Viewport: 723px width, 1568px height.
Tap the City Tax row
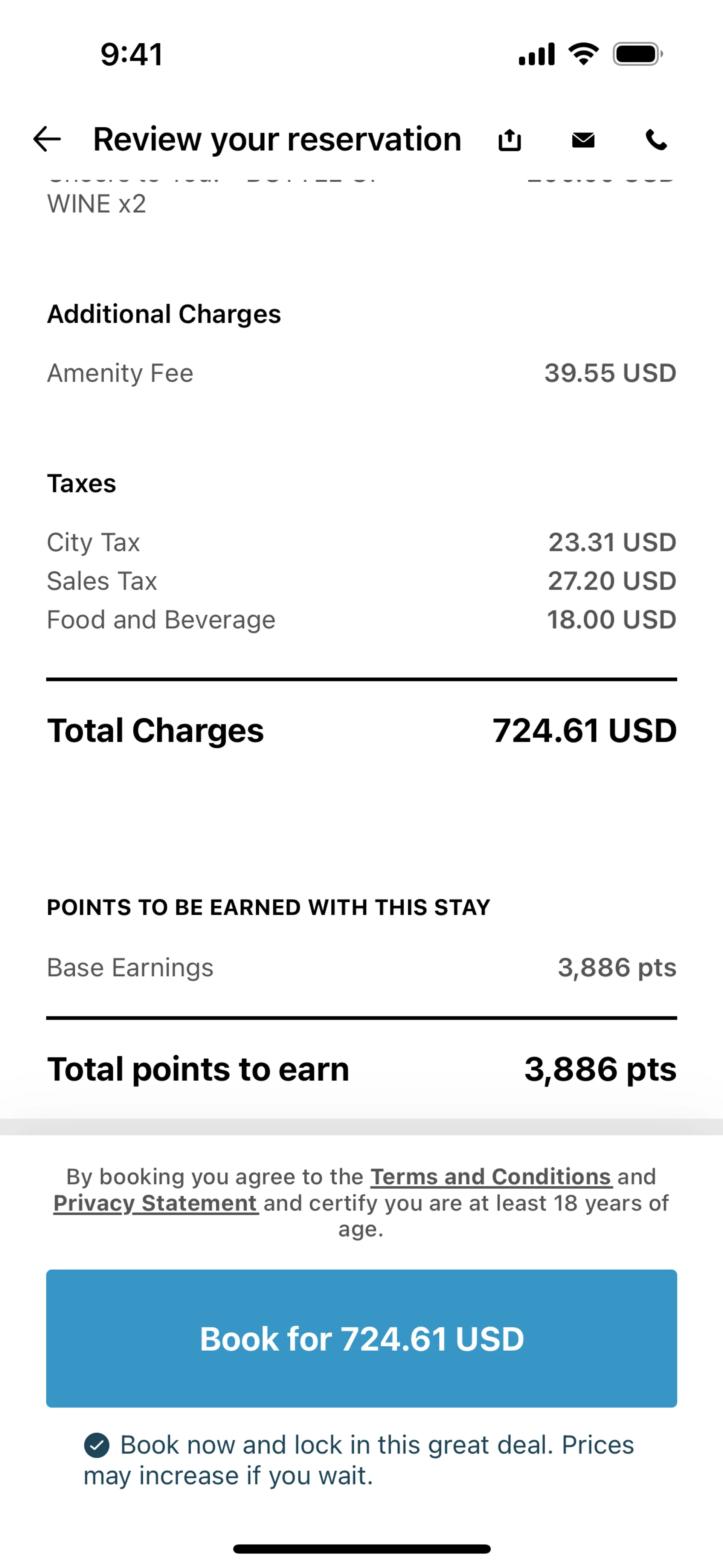point(361,543)
